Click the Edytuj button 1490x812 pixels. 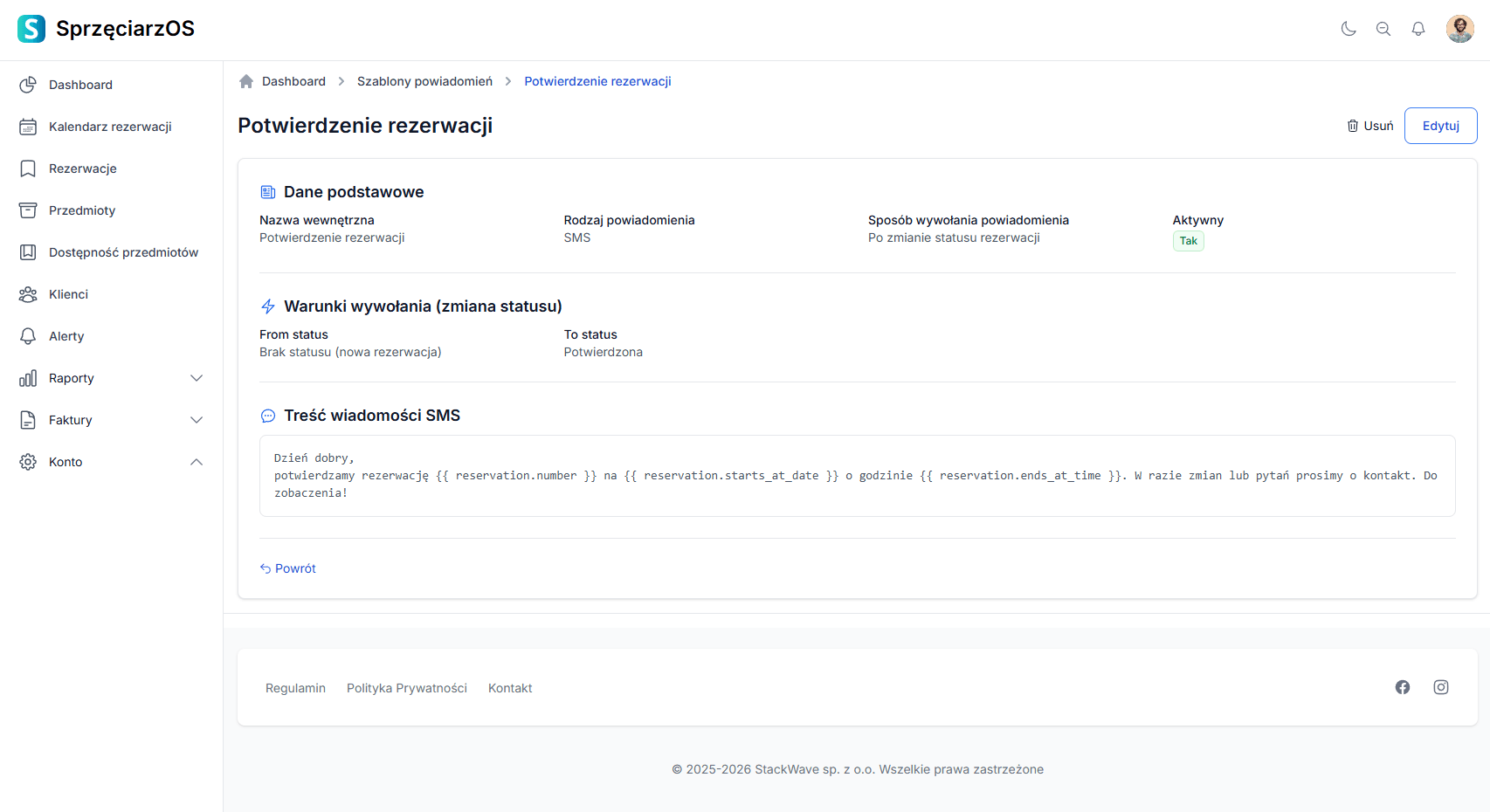tap(1440, 126)
